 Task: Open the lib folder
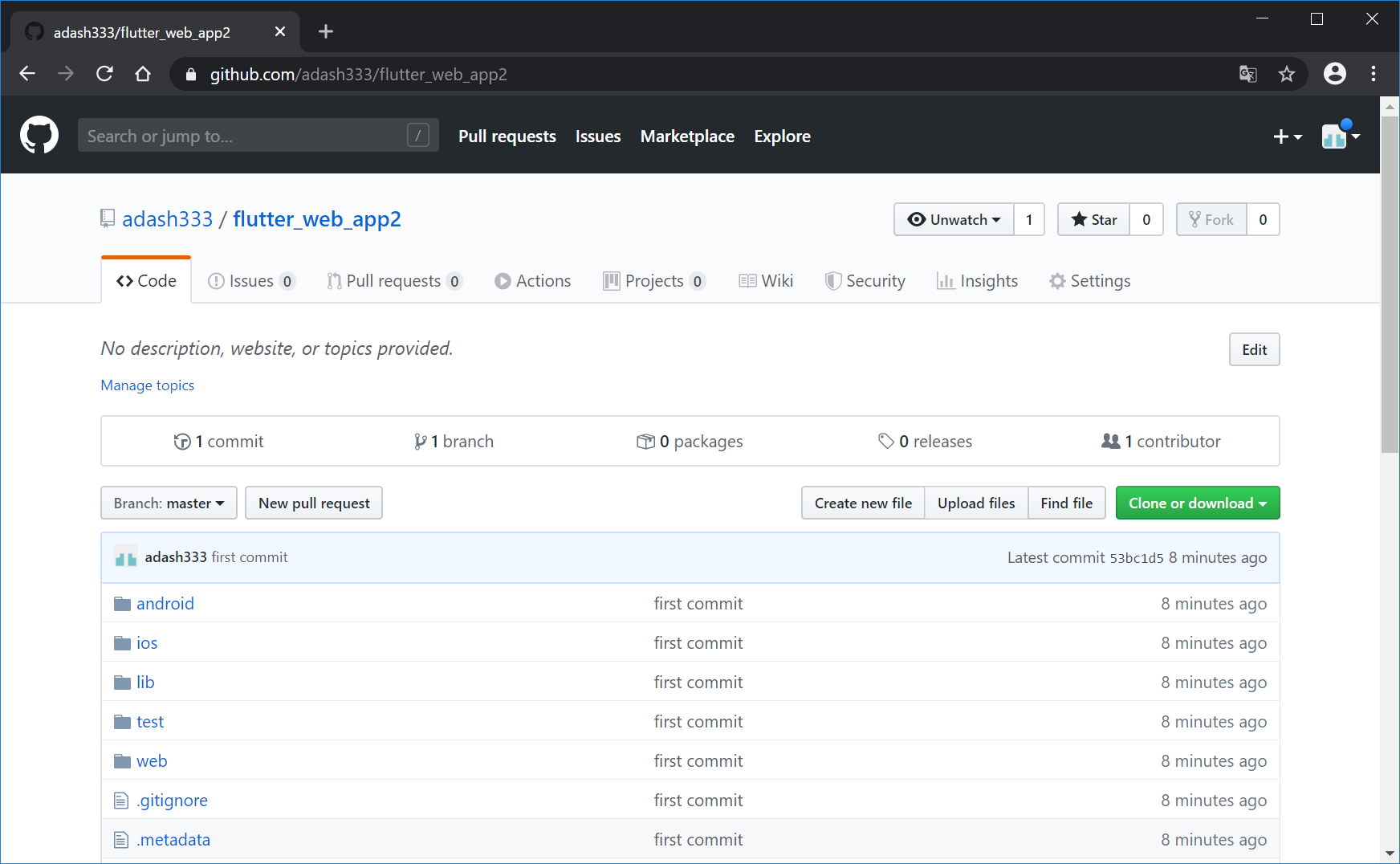(145, 683)
